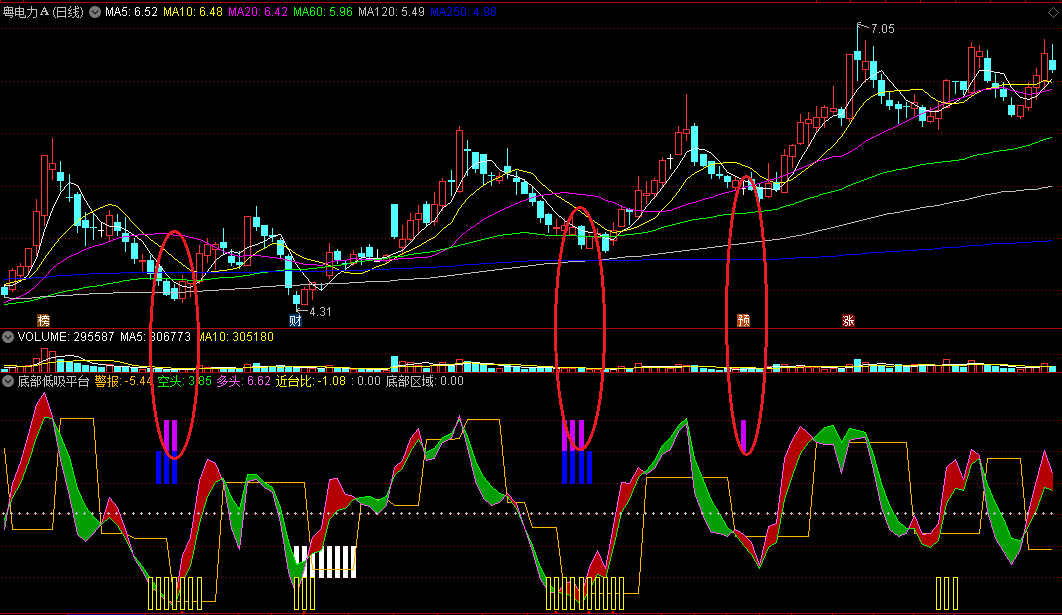Select the 底部区域: 0.00 value
Viewport: 1062px width, 615px height.
click(x=425, y=381)
